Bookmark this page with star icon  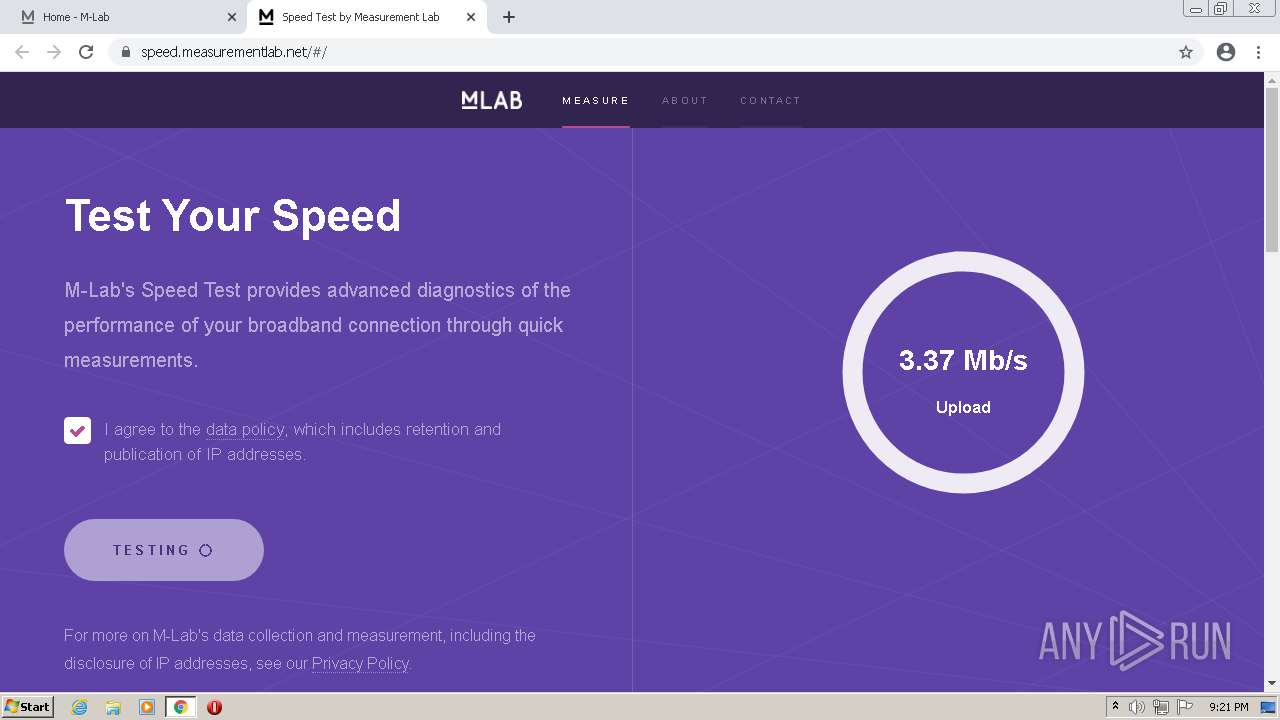coord(1186,52)
